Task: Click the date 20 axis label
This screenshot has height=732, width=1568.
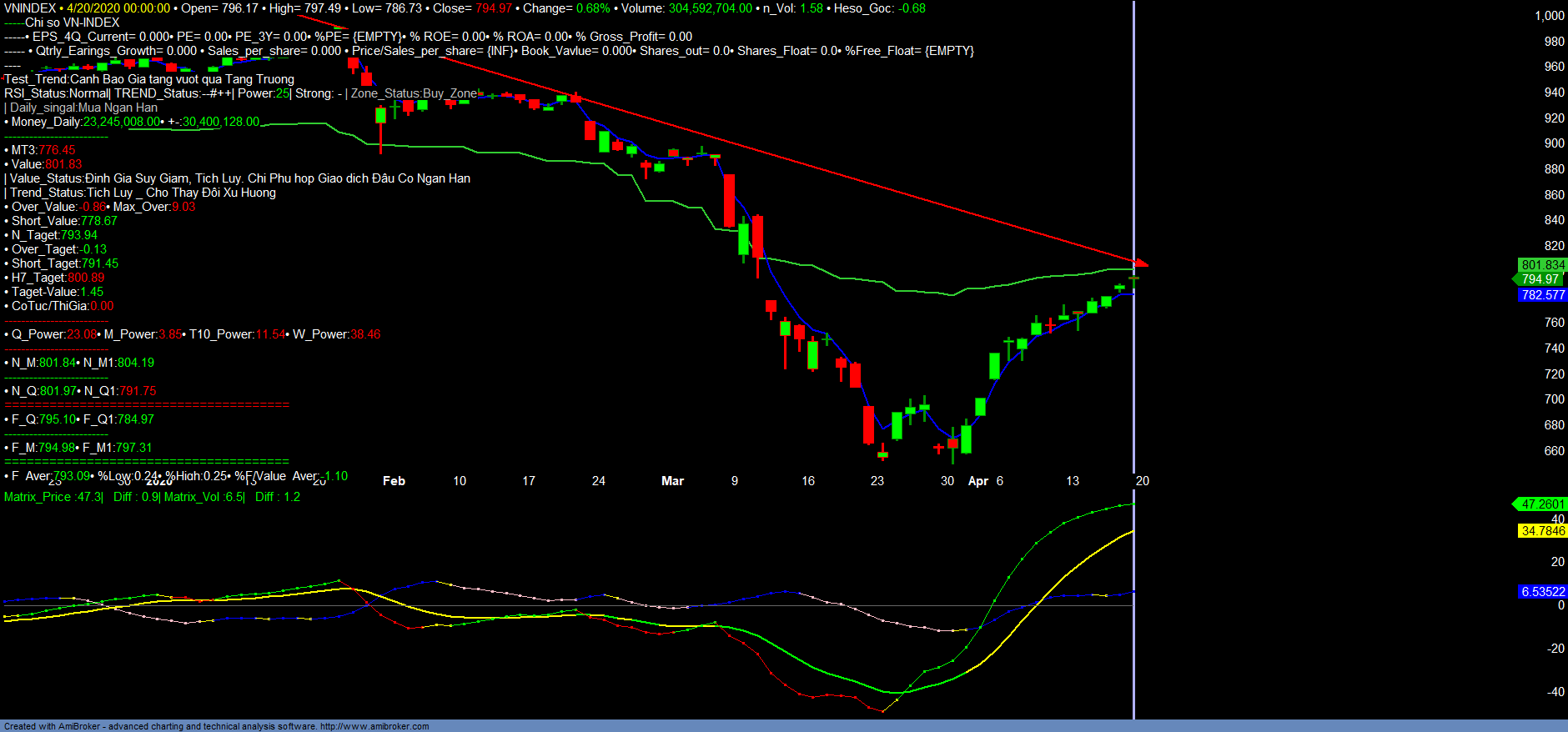Action: click(1143, 481)
